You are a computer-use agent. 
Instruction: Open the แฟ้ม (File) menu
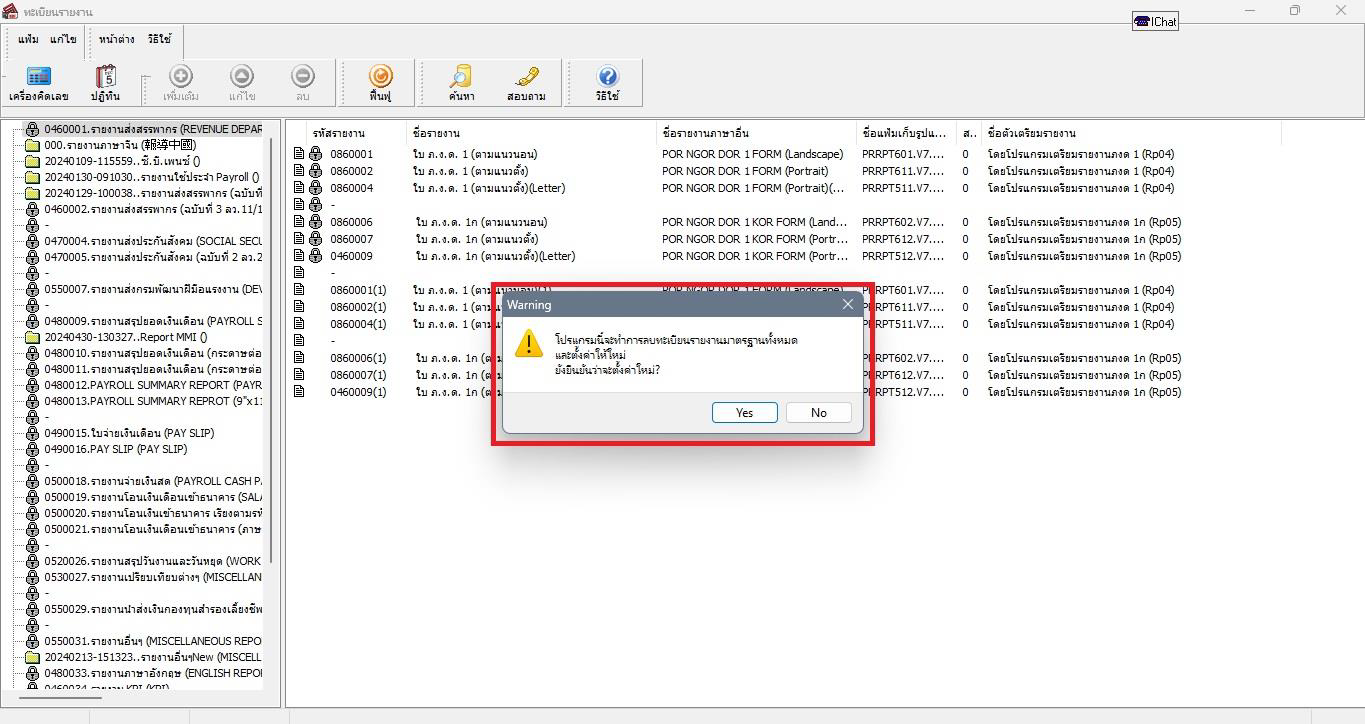click(x=28, y=39)
